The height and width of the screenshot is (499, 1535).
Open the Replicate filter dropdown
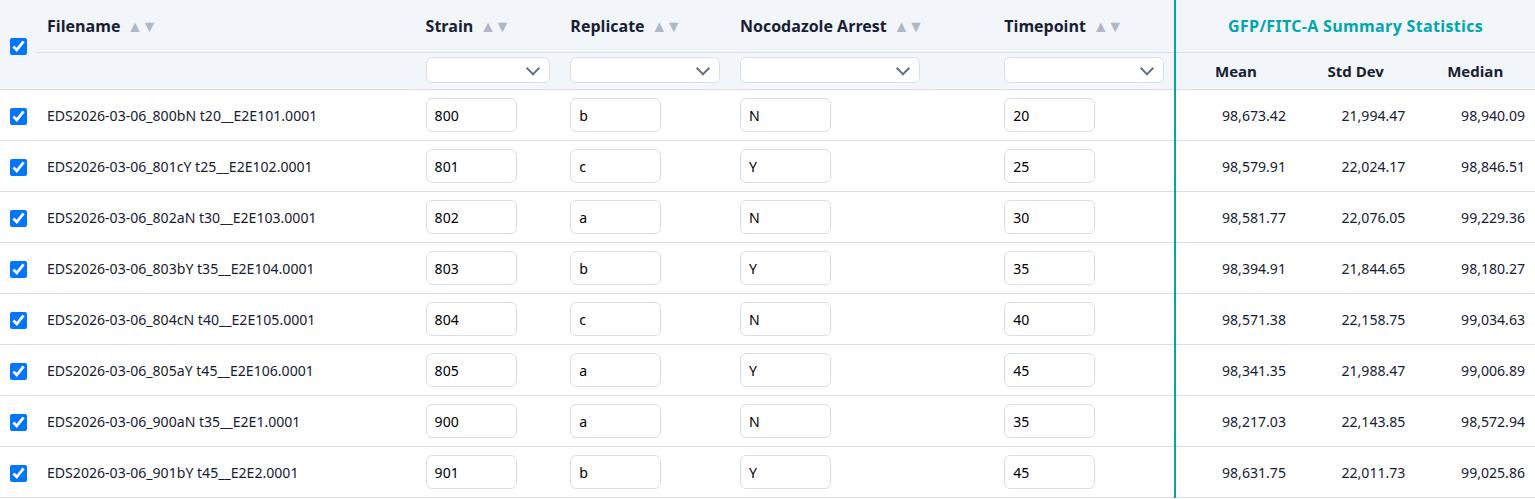tap(645, 70)
